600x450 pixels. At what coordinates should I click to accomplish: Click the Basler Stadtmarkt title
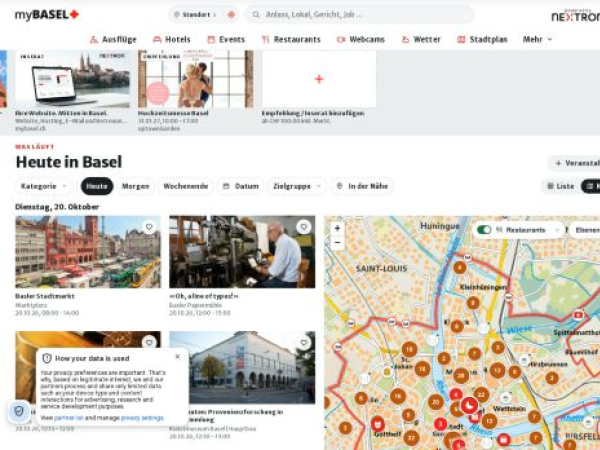(45, 296)
